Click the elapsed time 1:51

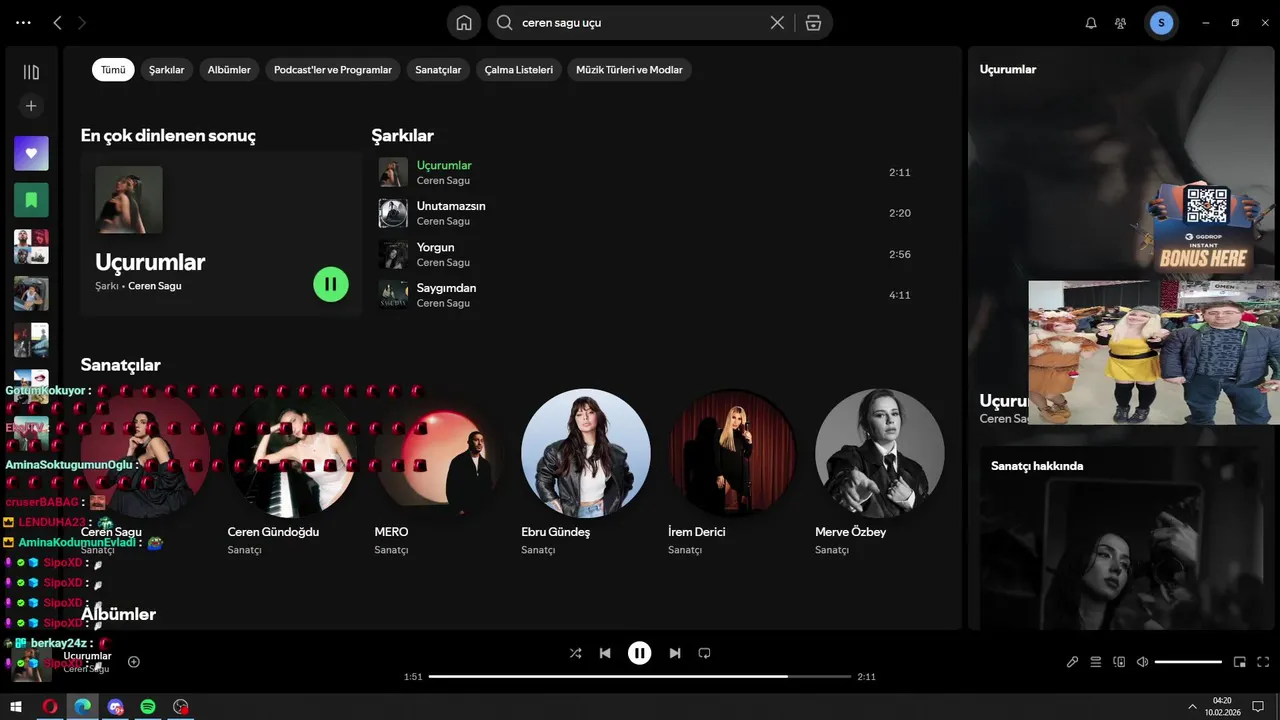(413, 677)
